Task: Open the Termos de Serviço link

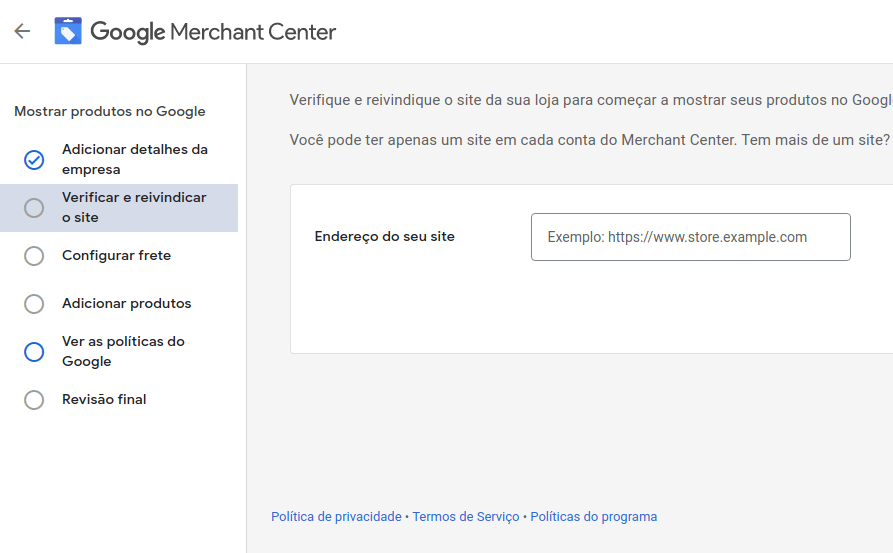Action: click(466, 517)
